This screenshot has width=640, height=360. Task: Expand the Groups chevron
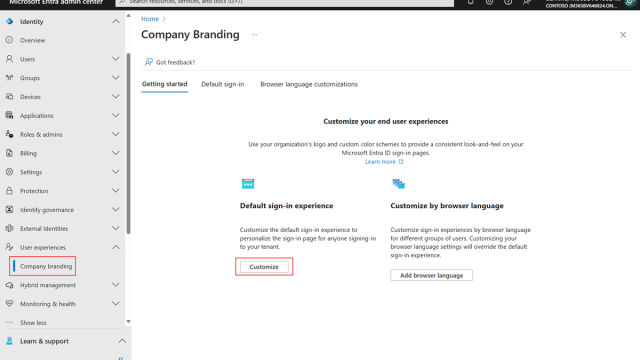point(116,78)
